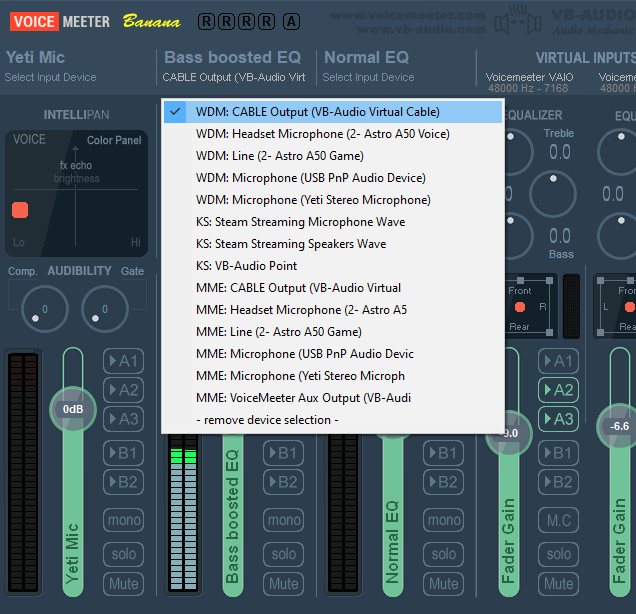Disable A3 on first virtual input strip
This screenshot has height=614, width=636.
559,419
